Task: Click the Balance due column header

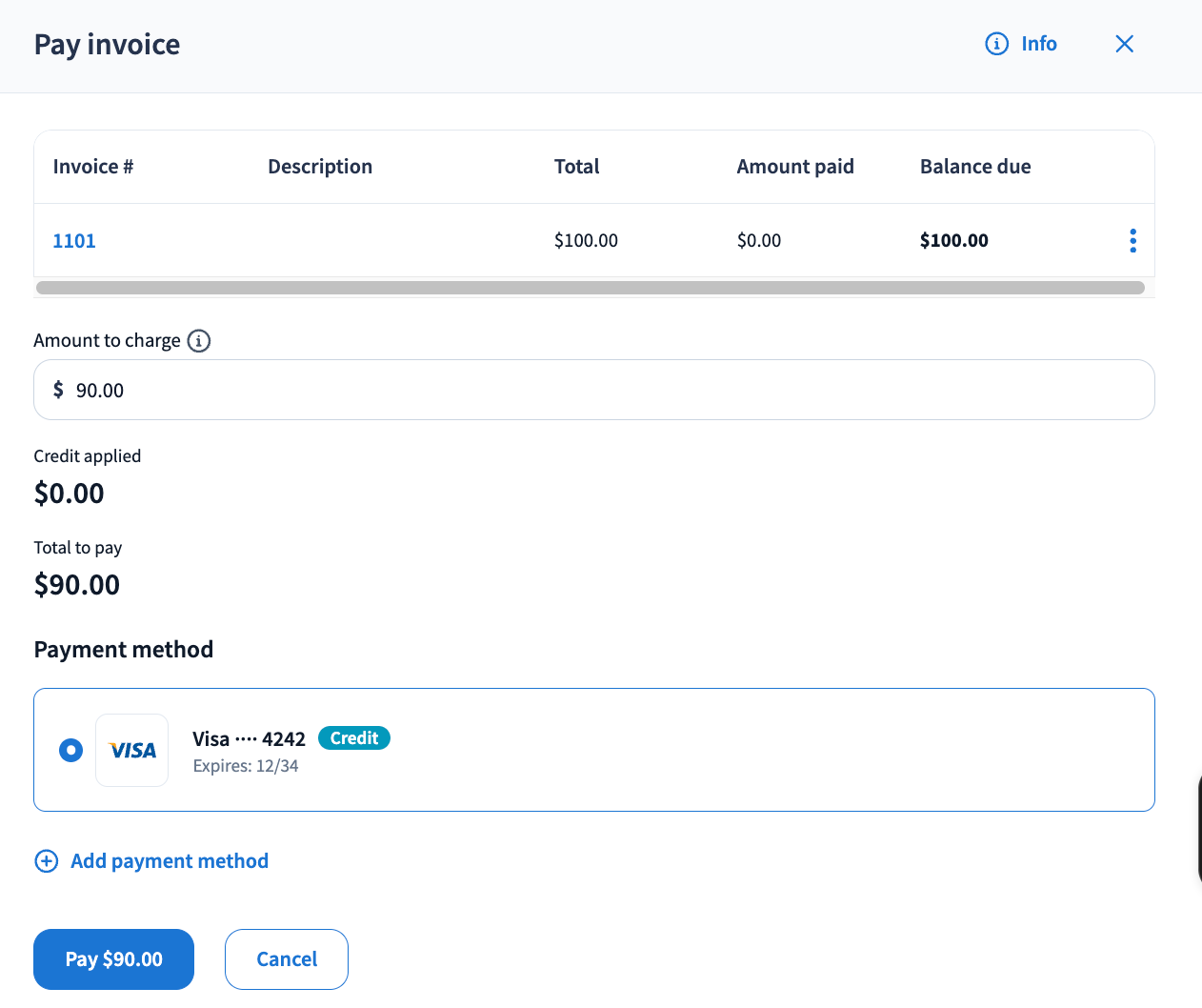Action: (x=975, y=167)
